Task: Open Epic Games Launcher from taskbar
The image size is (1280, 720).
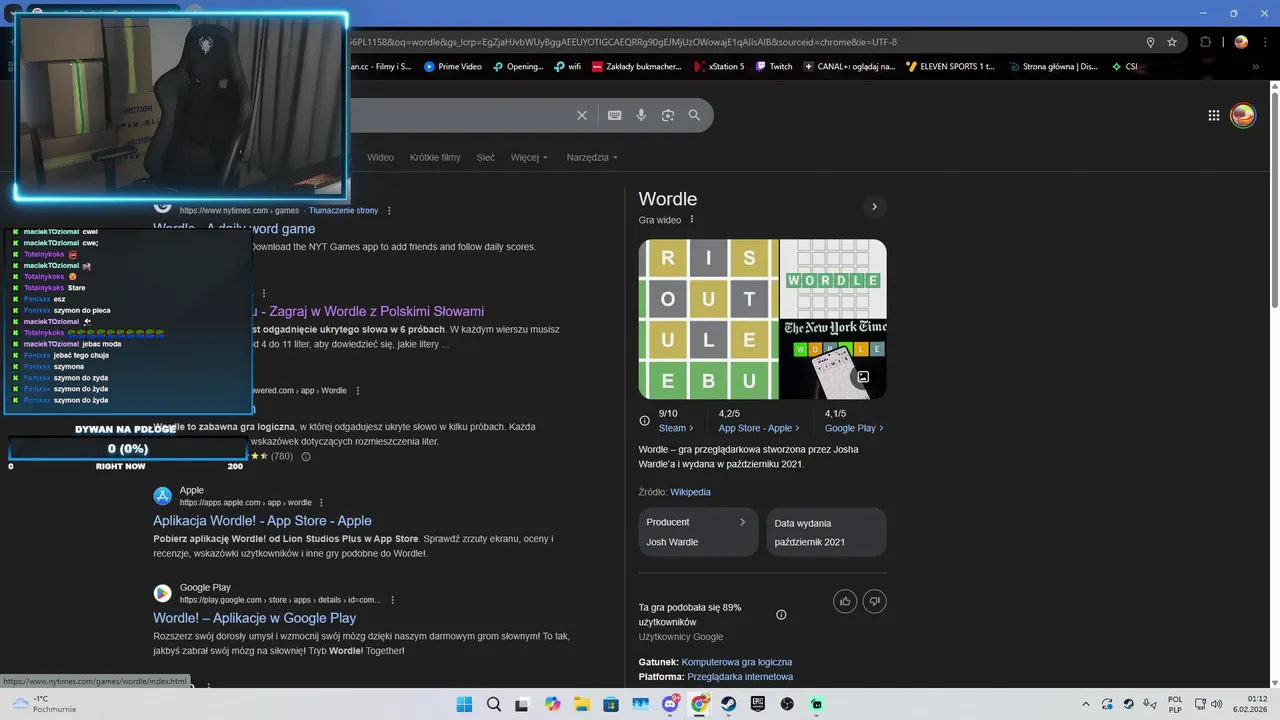Action: pos(758,704)
